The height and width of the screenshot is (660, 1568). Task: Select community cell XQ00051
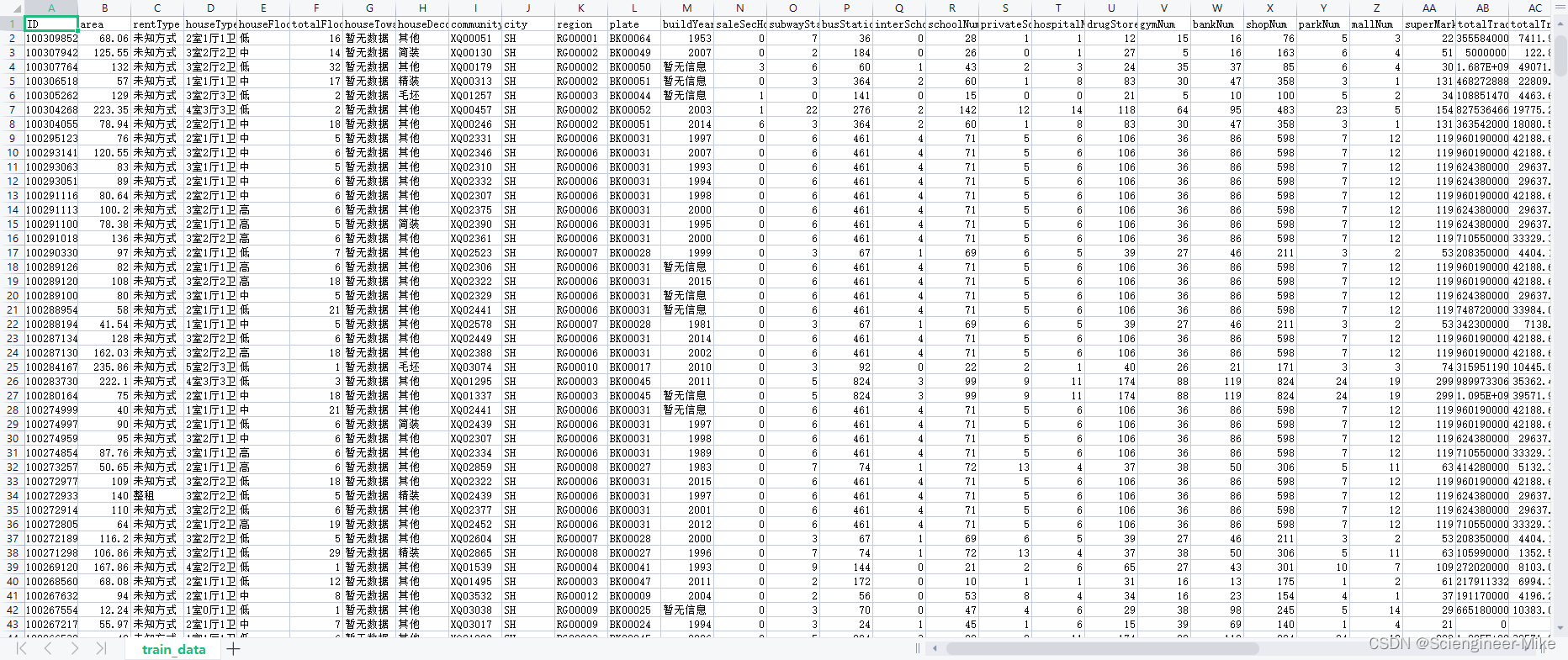pyautogui.click(x=475, y=38)
